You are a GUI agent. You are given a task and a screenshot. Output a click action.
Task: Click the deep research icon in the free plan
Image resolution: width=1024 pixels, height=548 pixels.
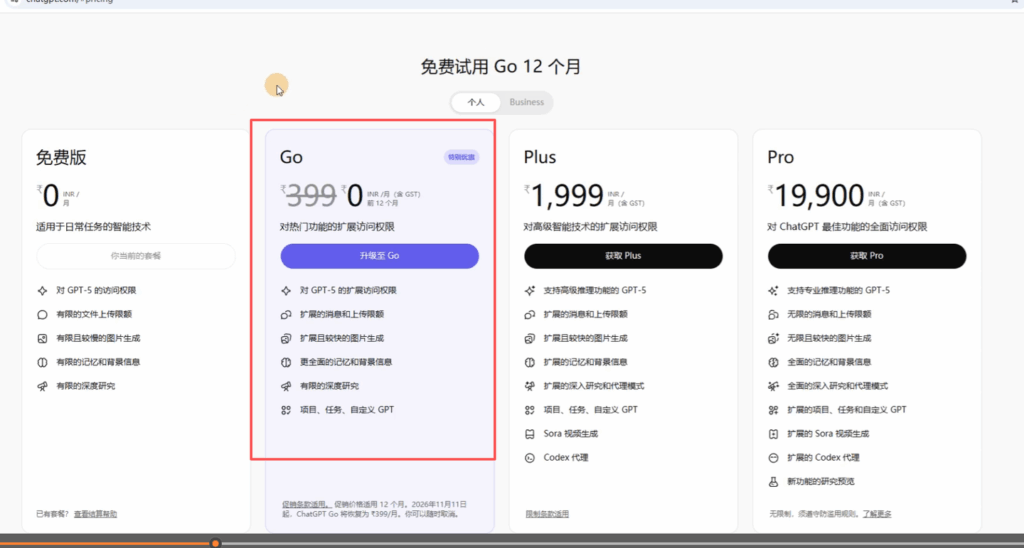coord(42,386)
